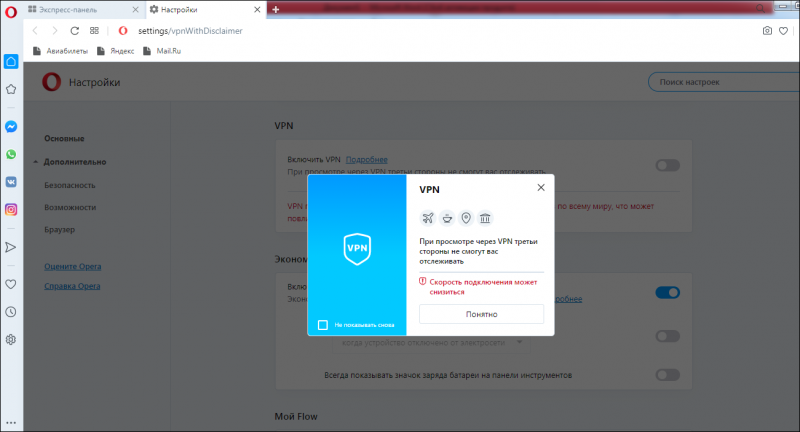The height and width of the screenshot is (432, 800).
Task: Go forward with the navigation arrow
Action: (55, 31)
